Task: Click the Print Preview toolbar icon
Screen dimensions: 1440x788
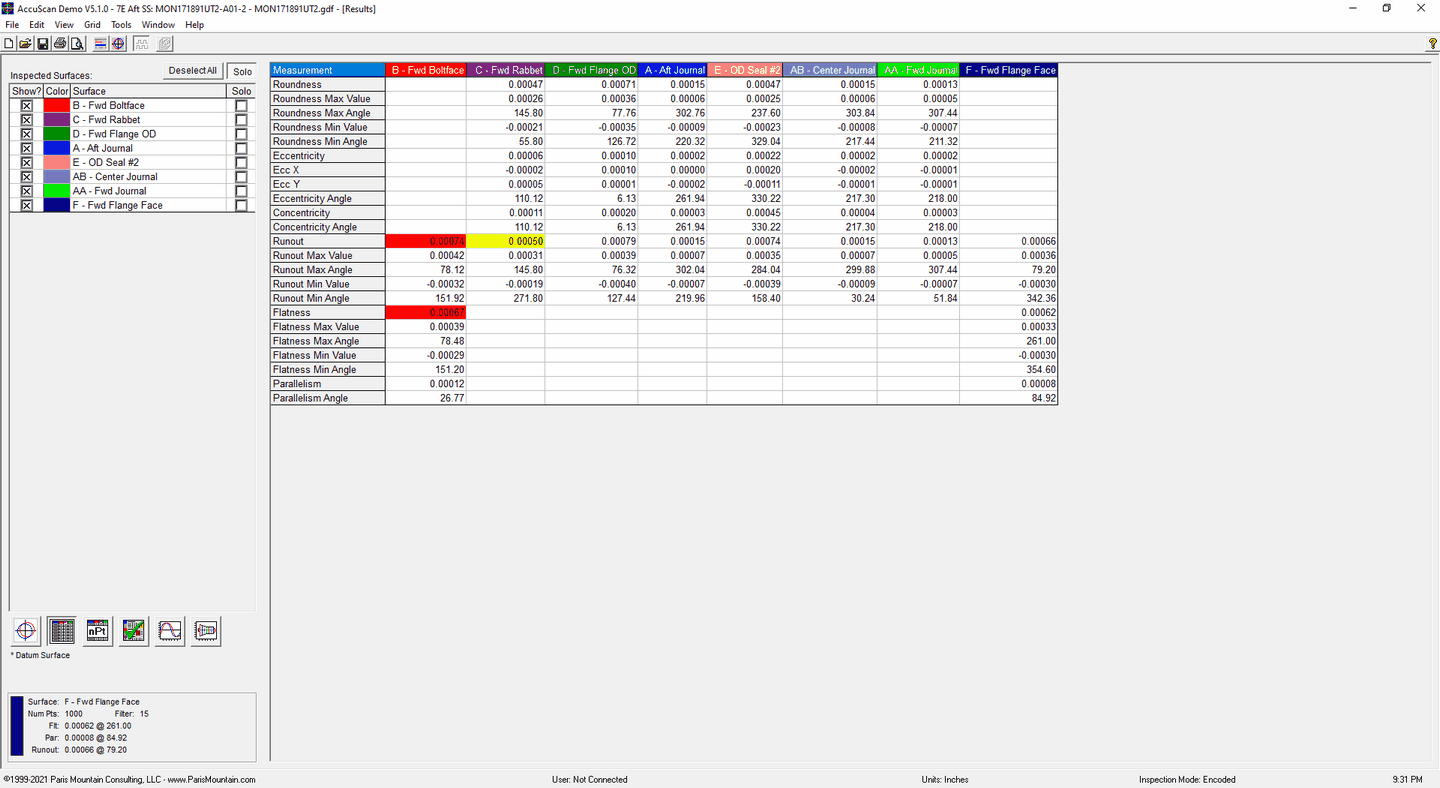Action: pos(77,43)
